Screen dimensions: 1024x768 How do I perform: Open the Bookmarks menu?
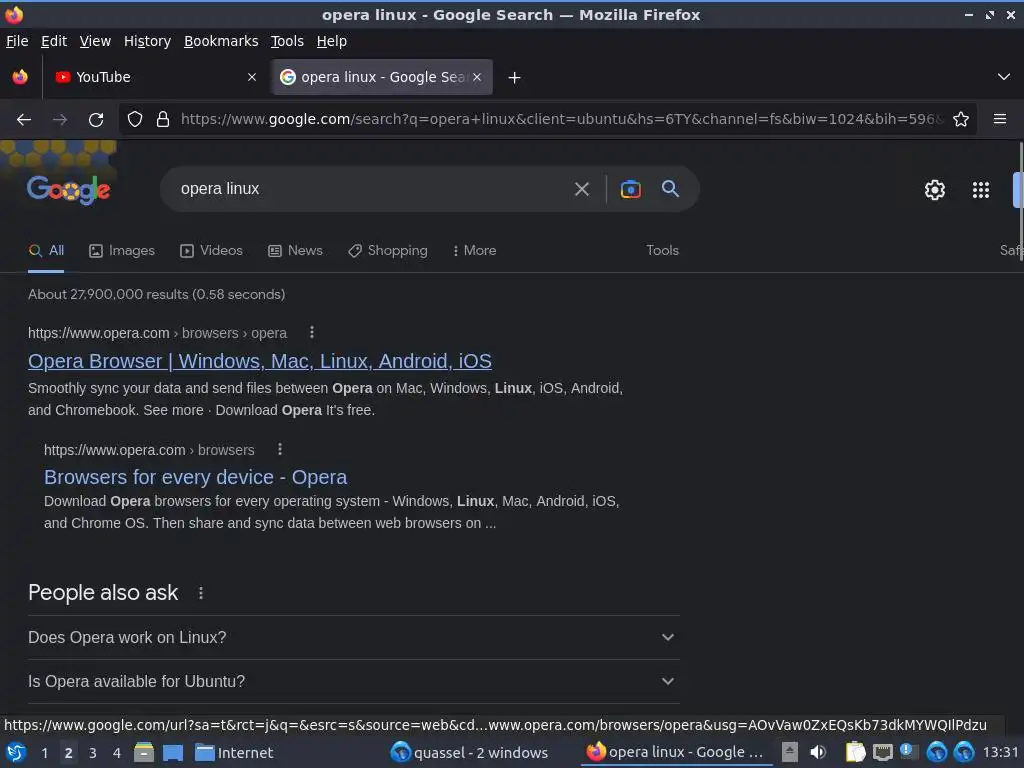(x=221, y=41)
